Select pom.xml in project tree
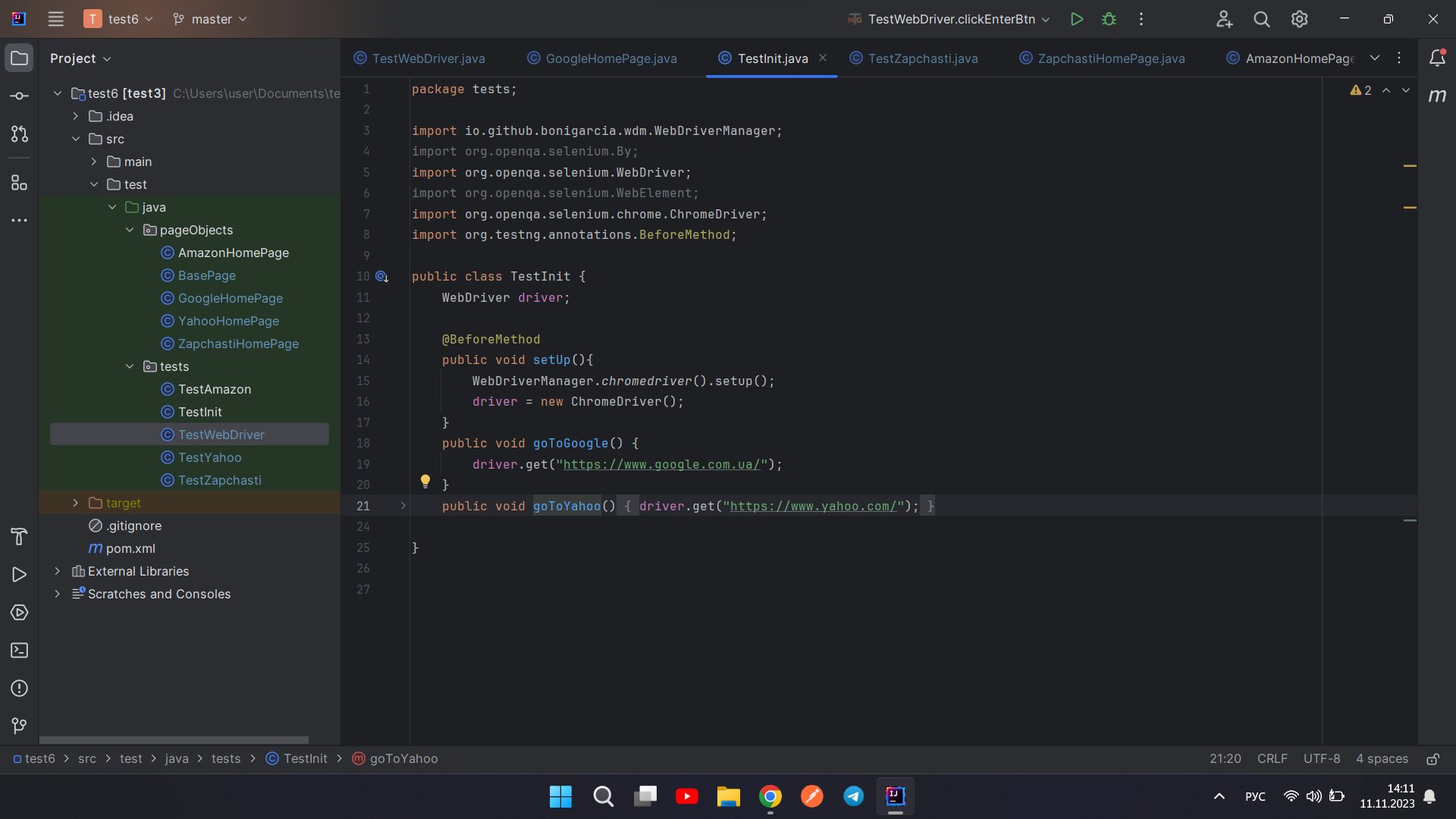This screenshot has height=819, width=1456. click(130, 548)
